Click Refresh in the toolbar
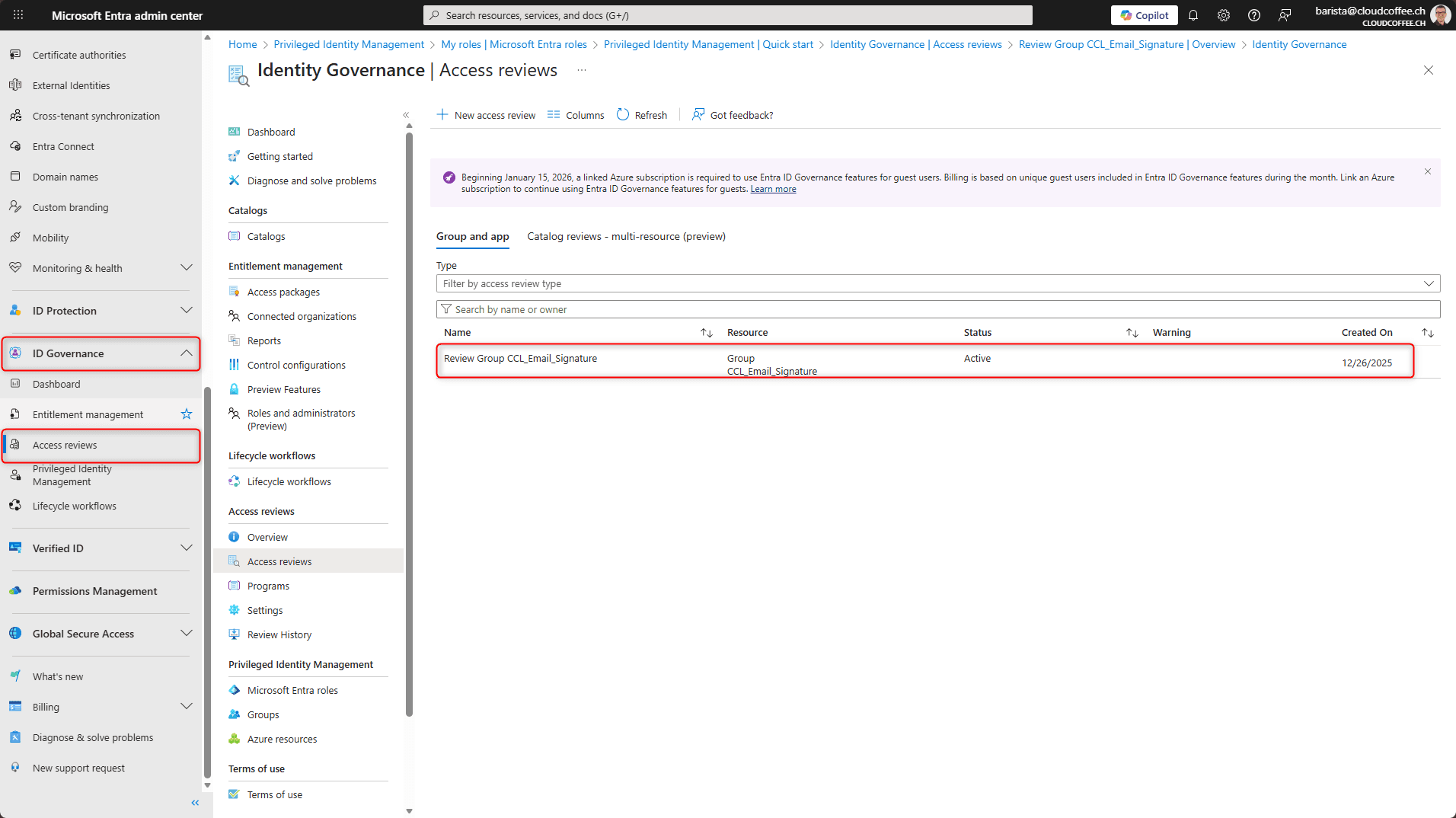 click(x=641, y=115)
